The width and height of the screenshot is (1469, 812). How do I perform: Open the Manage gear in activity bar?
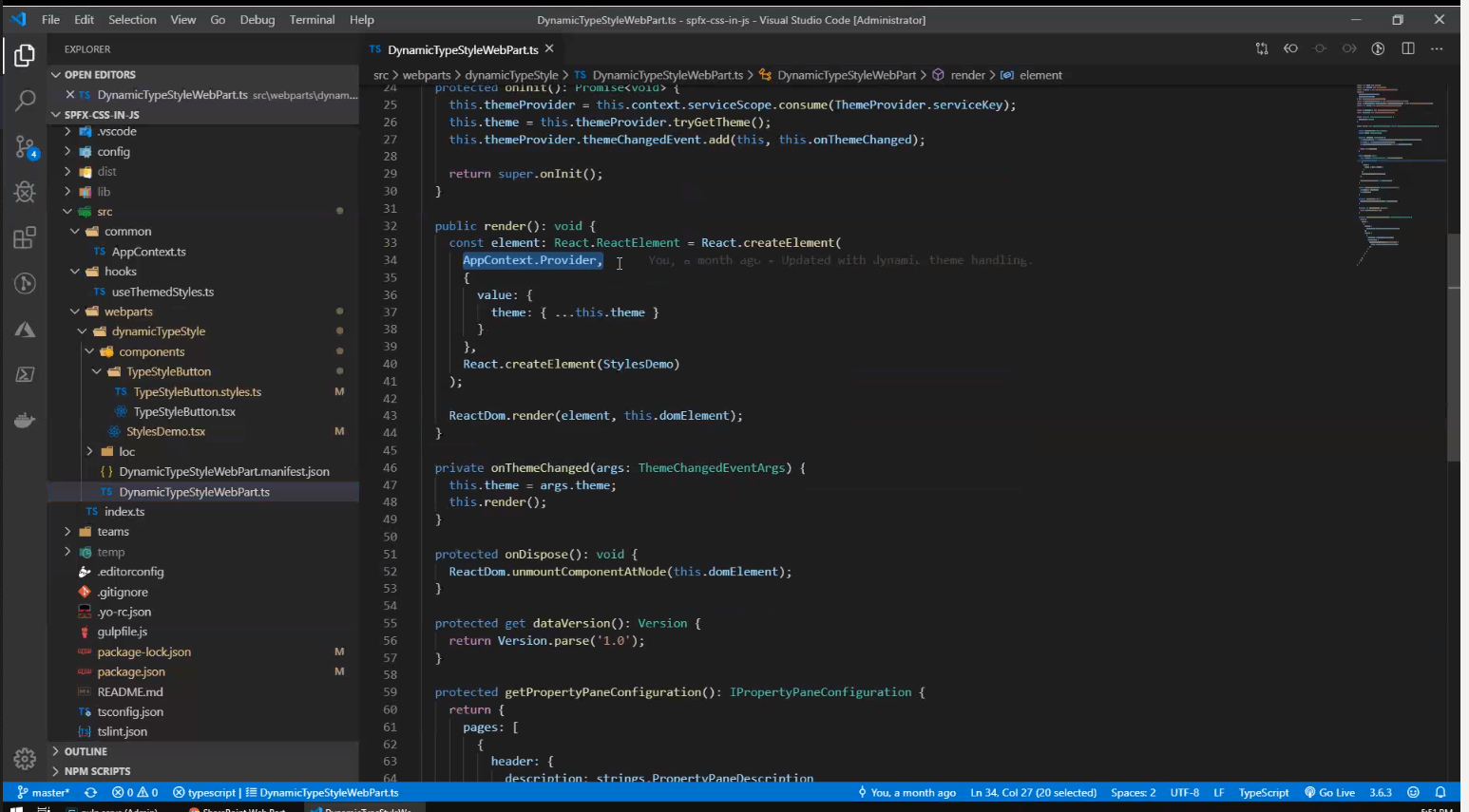coord(26,759)
